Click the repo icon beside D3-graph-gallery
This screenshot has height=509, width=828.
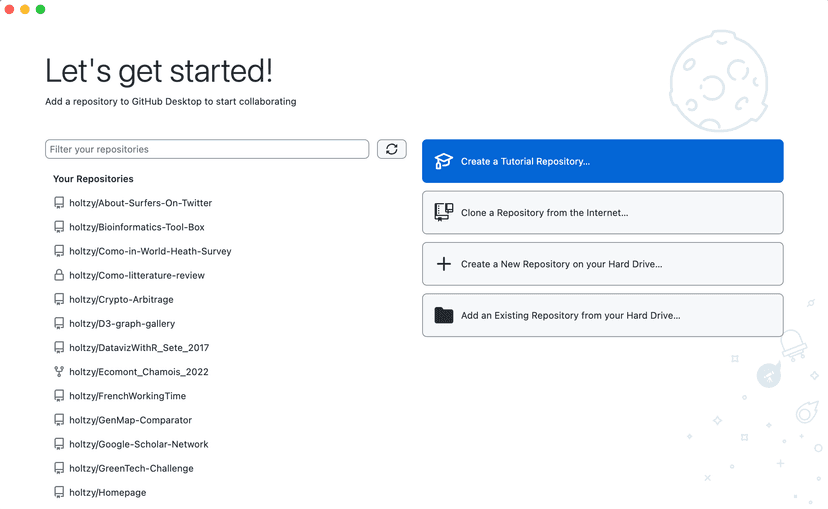[59, 324]
